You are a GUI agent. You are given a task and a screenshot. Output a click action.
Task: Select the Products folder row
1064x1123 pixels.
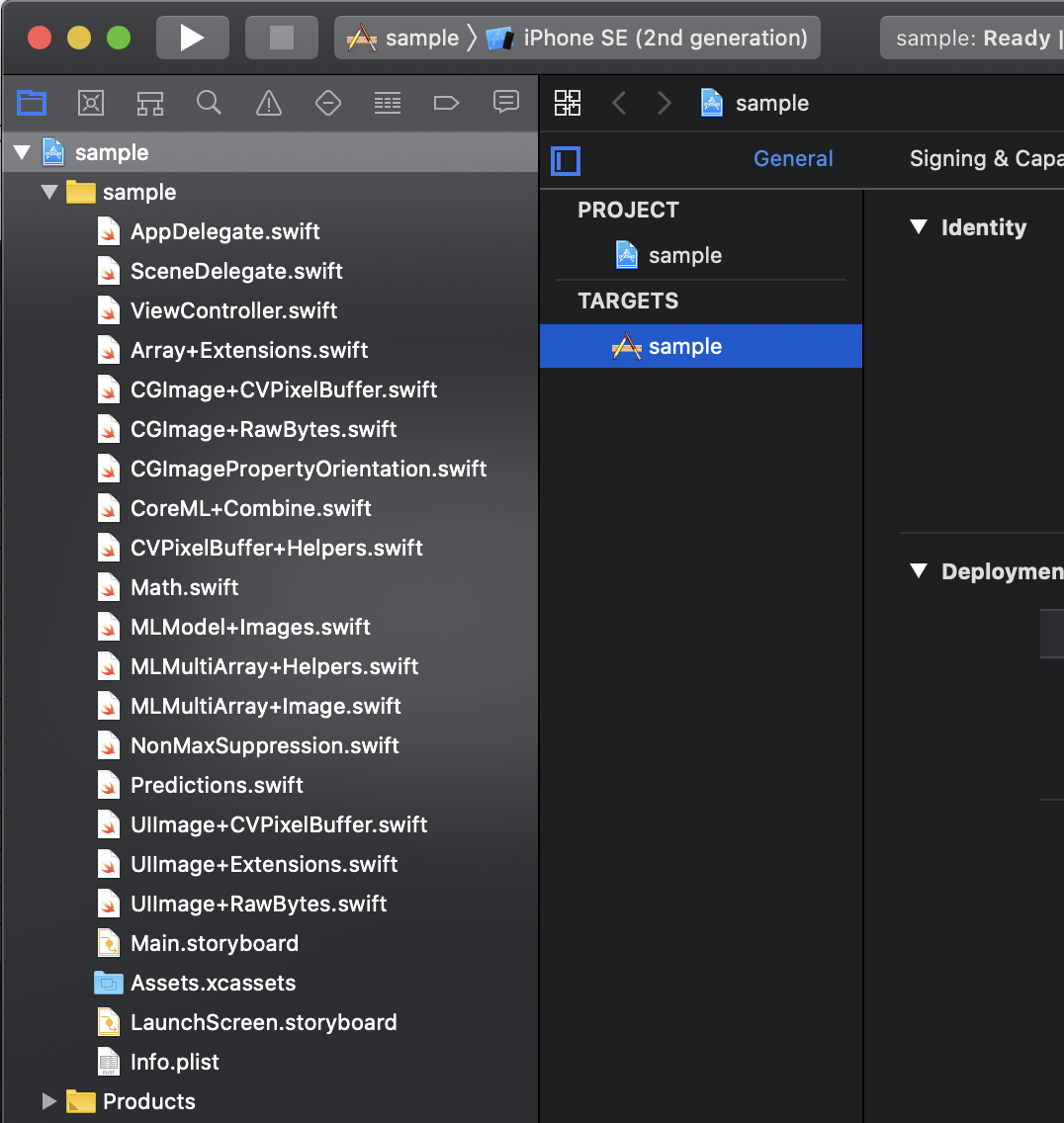click(270, 1101)
